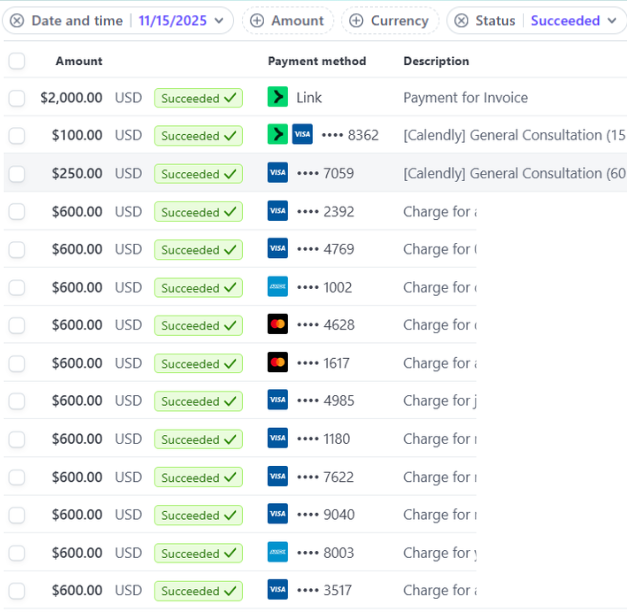This screenshot has height=612, width=627.
Task: Tick checkbox for card ending 1180
Action: click(x=17, y=439)
